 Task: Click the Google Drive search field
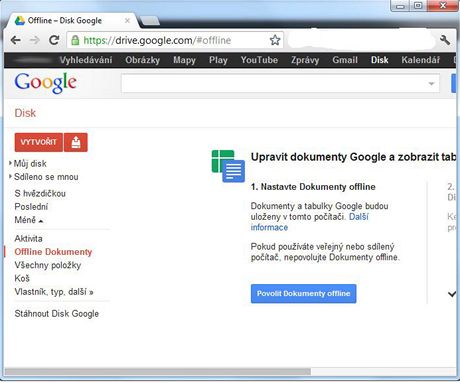tap(280, 83)
